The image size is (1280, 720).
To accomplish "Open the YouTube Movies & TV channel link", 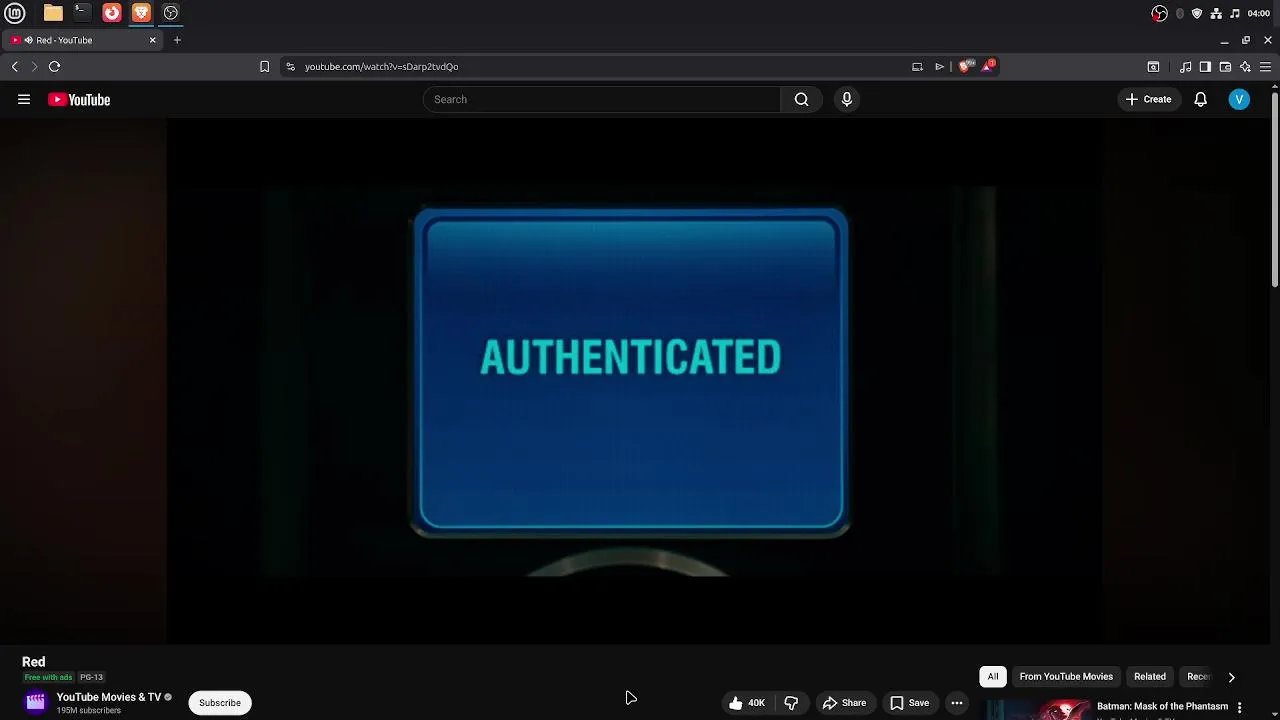I will [109, 697].
